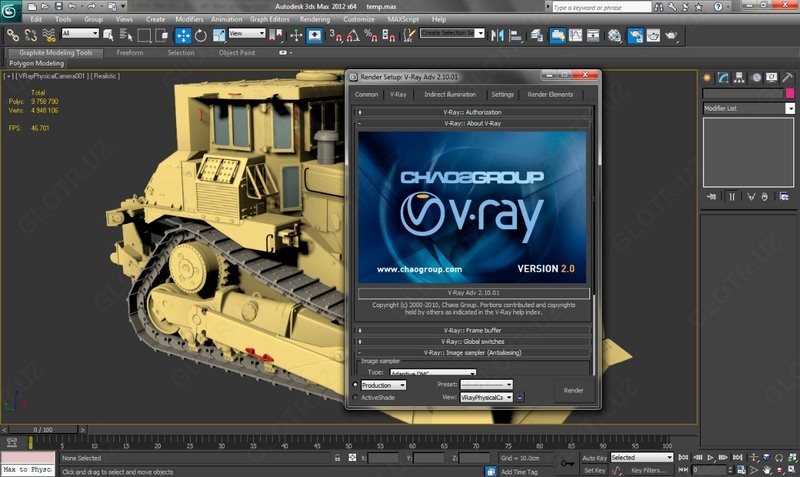
Task: Open the Modifiers menu
Action: 189,19
